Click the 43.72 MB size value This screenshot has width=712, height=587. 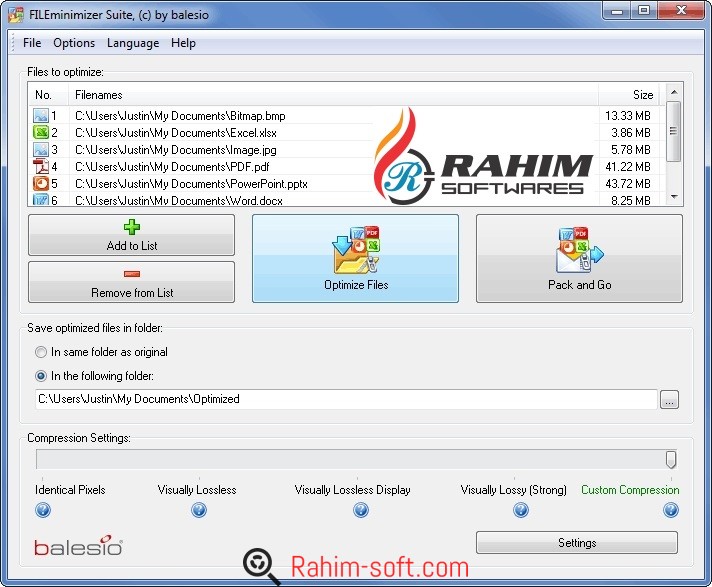click(x=628, y=184)
